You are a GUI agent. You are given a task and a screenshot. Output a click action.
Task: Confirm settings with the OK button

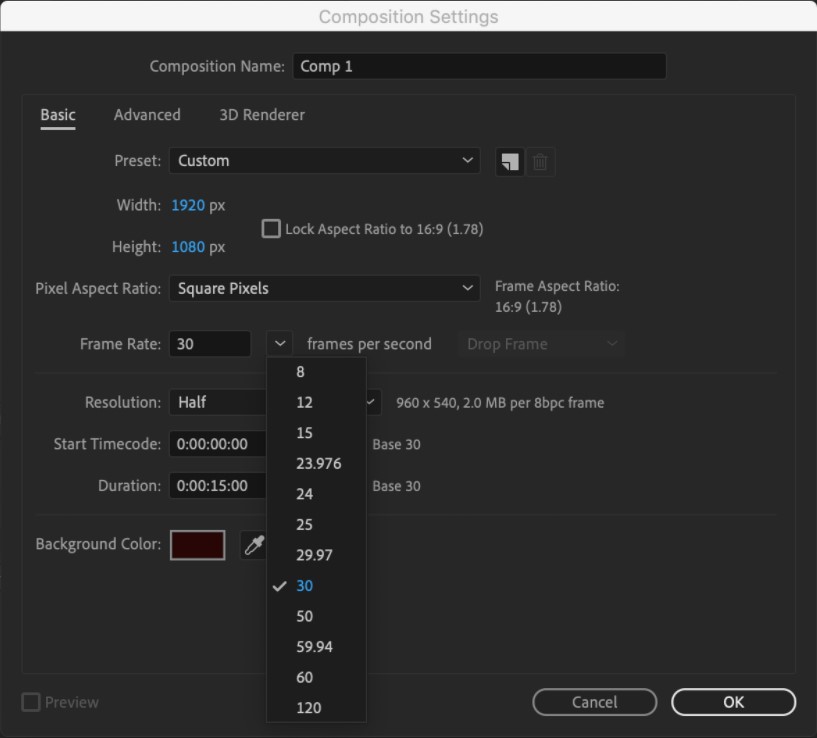coord(733,702)
